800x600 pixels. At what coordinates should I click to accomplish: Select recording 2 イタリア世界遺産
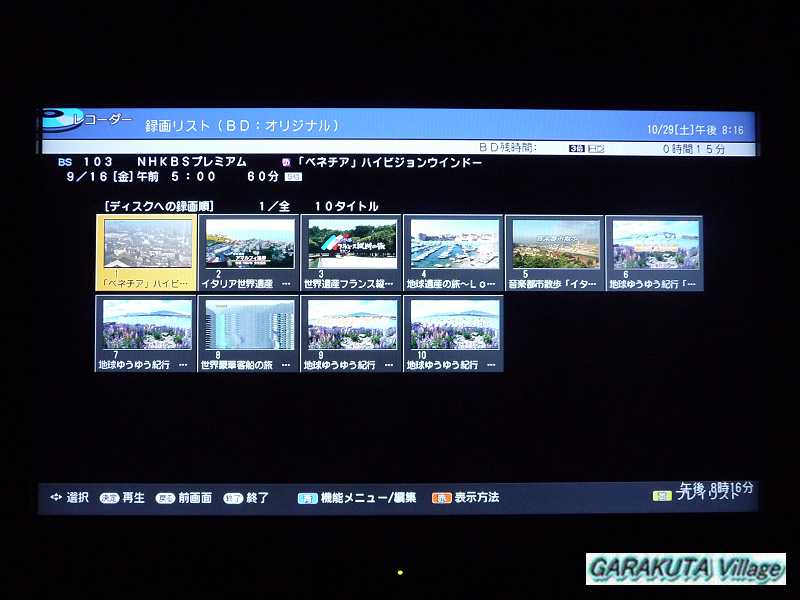[249, 246]
